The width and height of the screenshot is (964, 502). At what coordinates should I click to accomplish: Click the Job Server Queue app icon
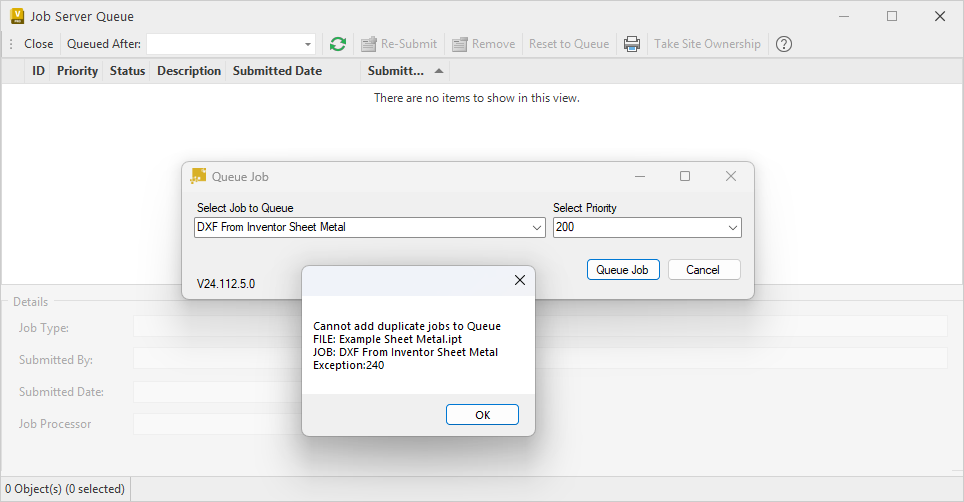click(17, 16)
